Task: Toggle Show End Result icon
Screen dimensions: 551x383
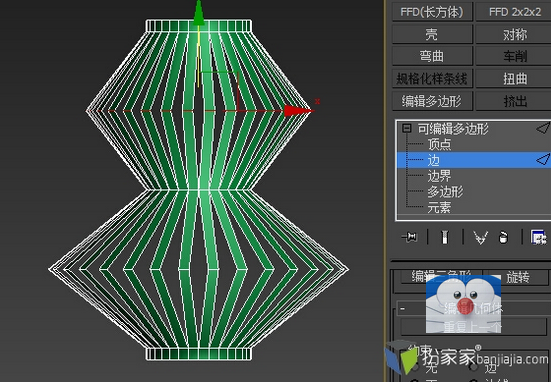Action: click(x=445, y=237)
